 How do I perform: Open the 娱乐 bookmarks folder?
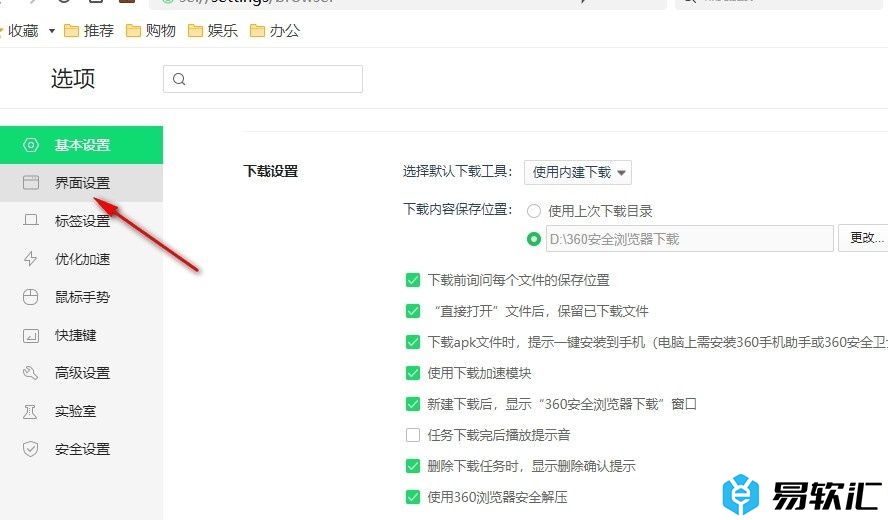(212, 31)
